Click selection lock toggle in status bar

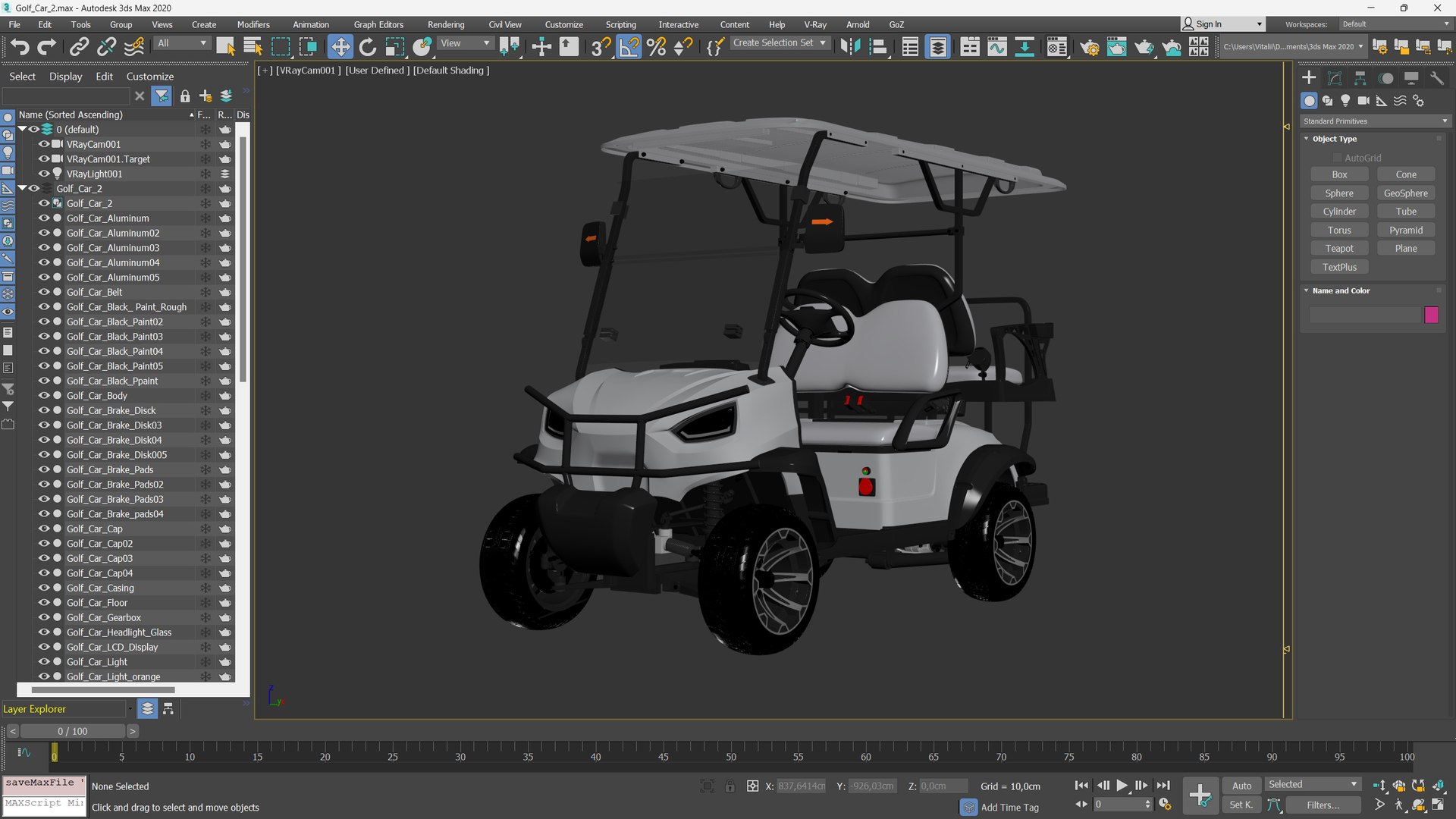(730, 786)
